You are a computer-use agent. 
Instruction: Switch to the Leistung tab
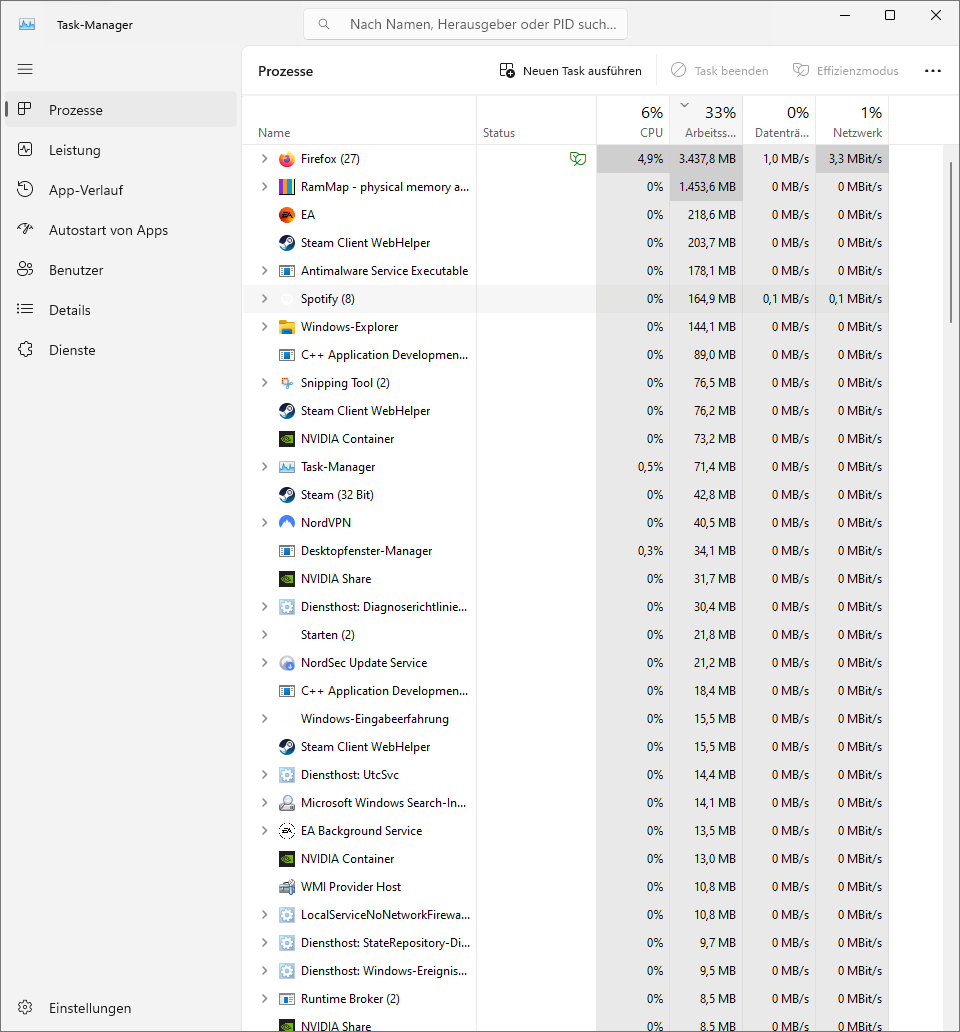tap(75, 150)
